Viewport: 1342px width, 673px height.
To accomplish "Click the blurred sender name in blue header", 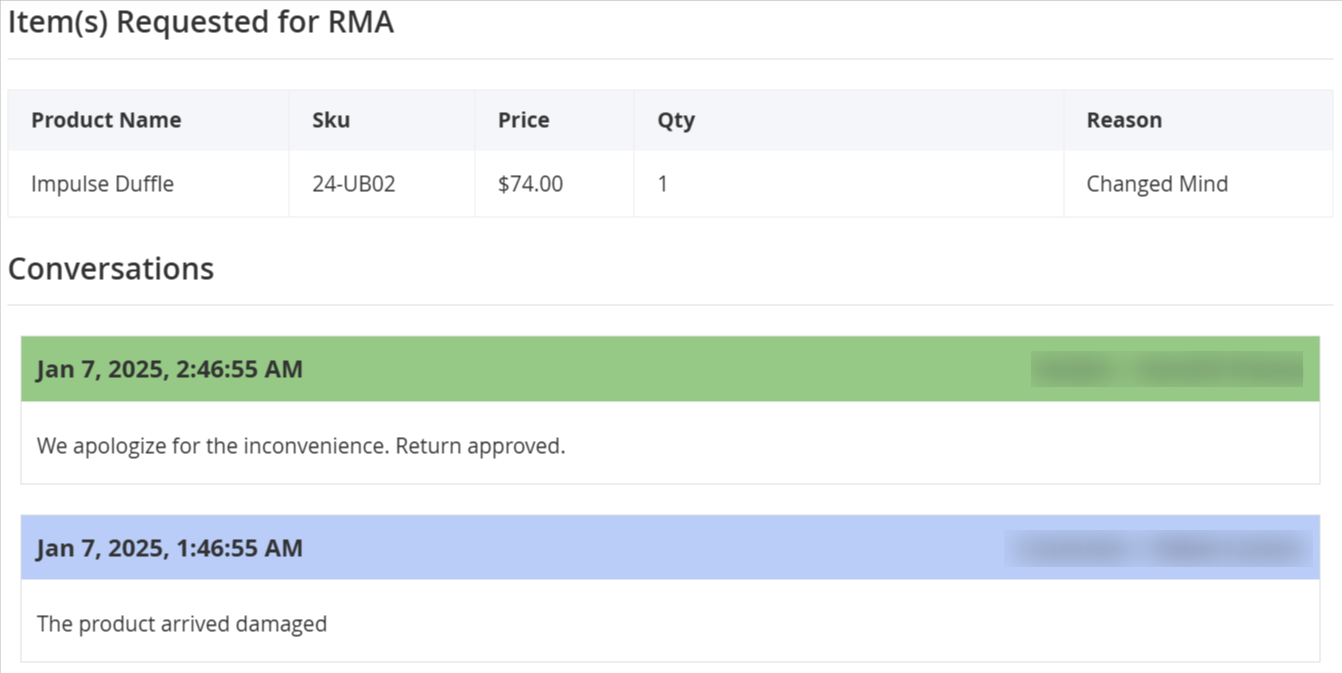I will click(1158, 549).
